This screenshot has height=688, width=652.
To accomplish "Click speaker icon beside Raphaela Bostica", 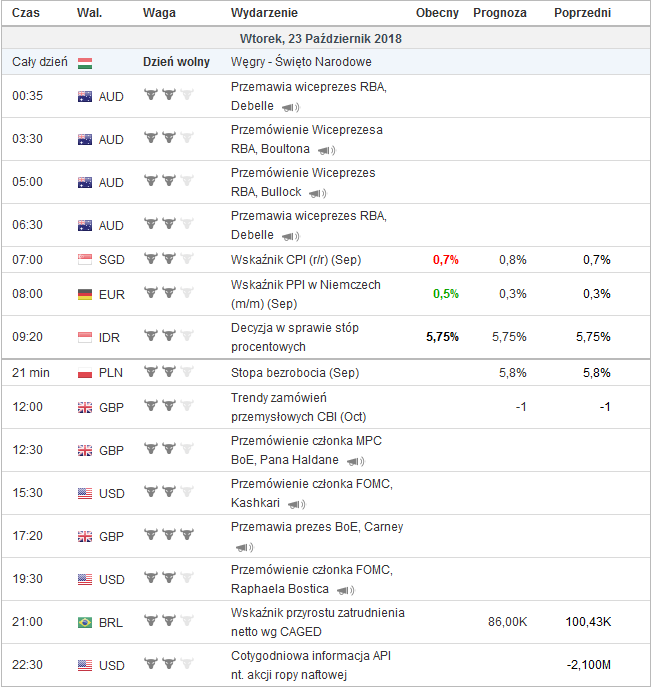I will tap(345, 590).
